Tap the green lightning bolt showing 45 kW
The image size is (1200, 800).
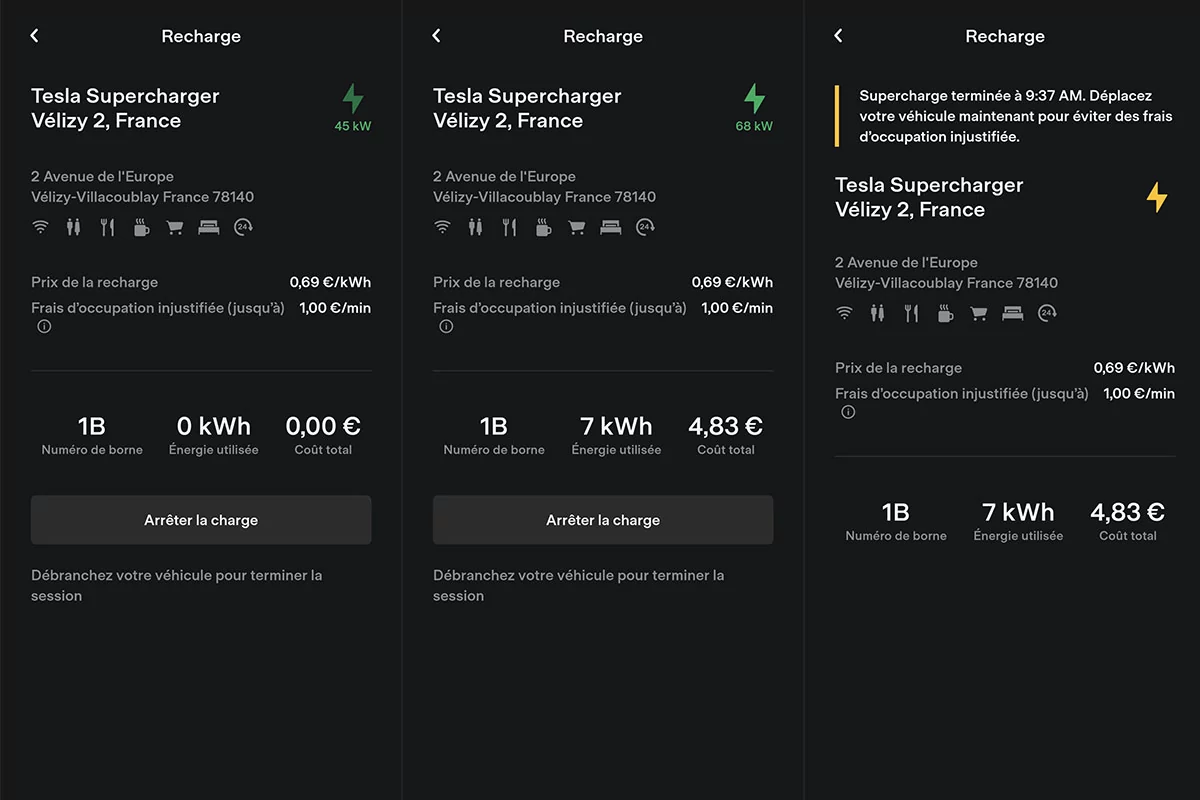[x=353, y=99]
